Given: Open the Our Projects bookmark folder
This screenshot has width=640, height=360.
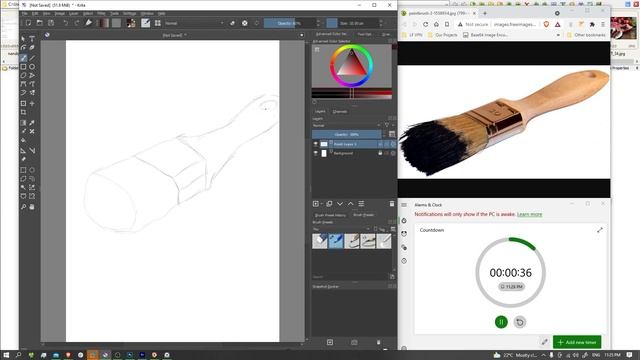Looking at the screenshot, I should 442,35.
